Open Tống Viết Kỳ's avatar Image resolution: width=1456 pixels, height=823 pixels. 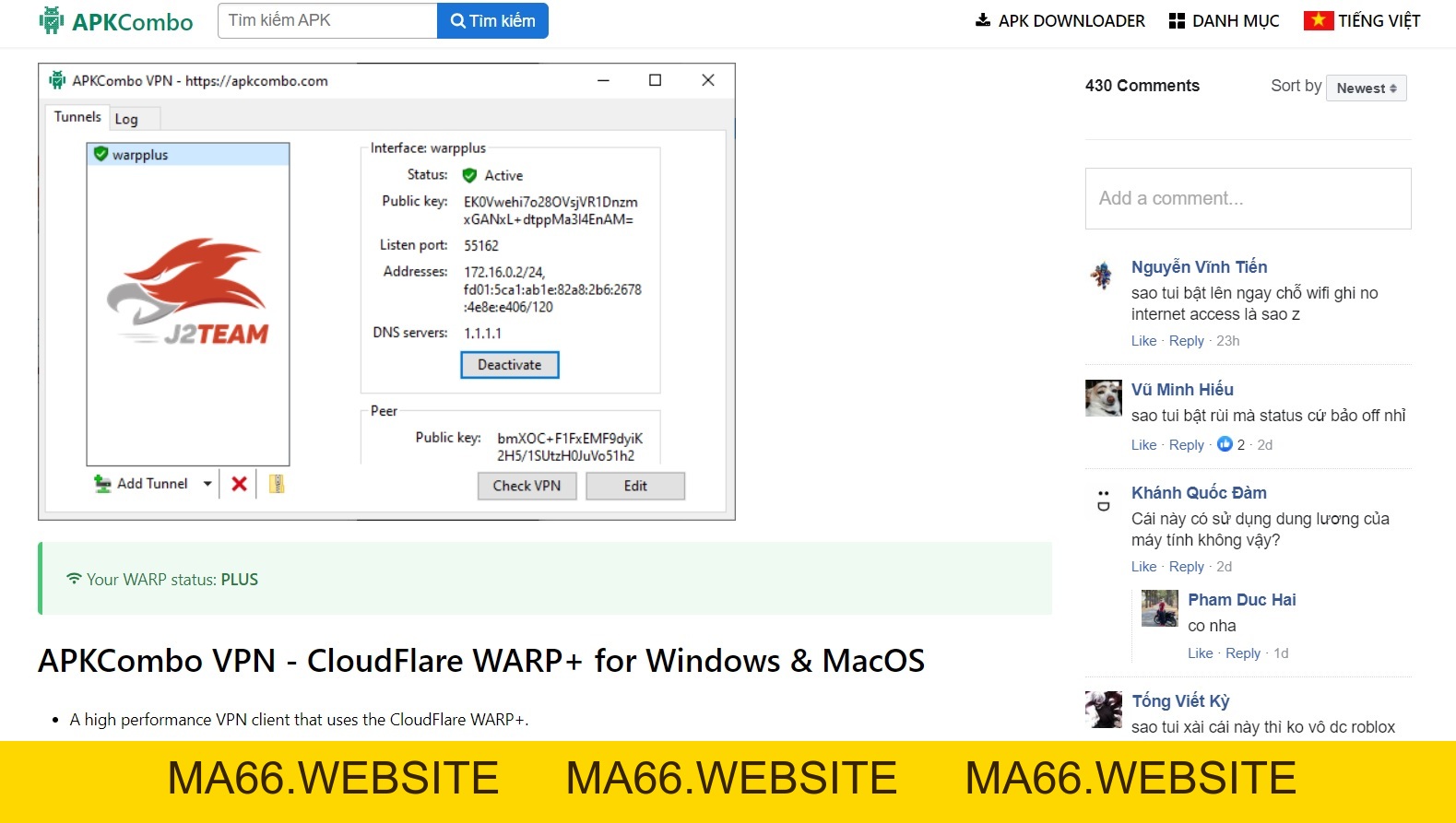(x=1103, y=710)
